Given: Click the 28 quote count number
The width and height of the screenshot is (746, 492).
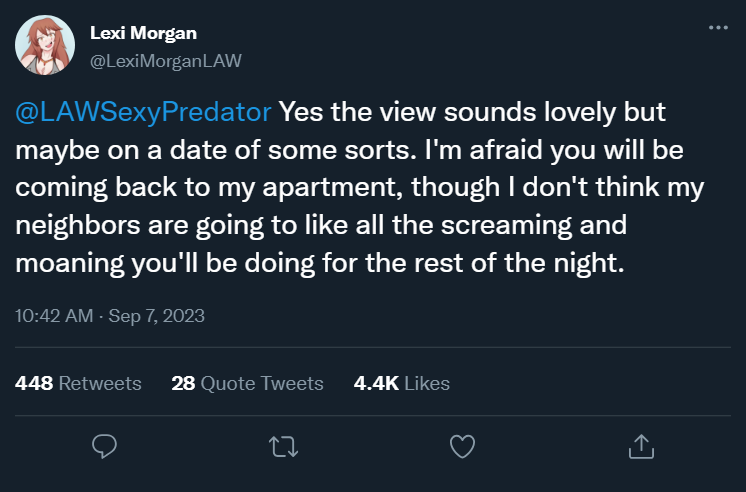Looking at the screenshot, I should tap(182, 383).
